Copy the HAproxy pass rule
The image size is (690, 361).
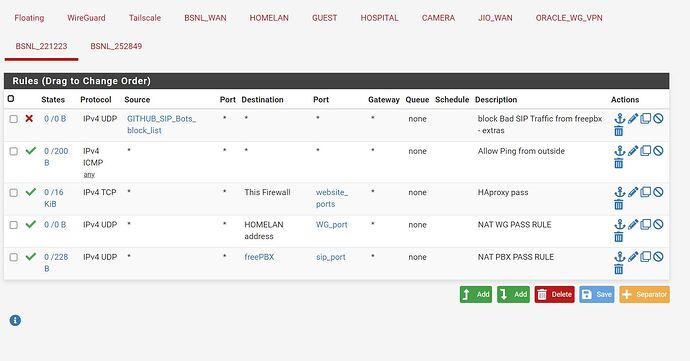pyautogui.click(x=646, y=192)
